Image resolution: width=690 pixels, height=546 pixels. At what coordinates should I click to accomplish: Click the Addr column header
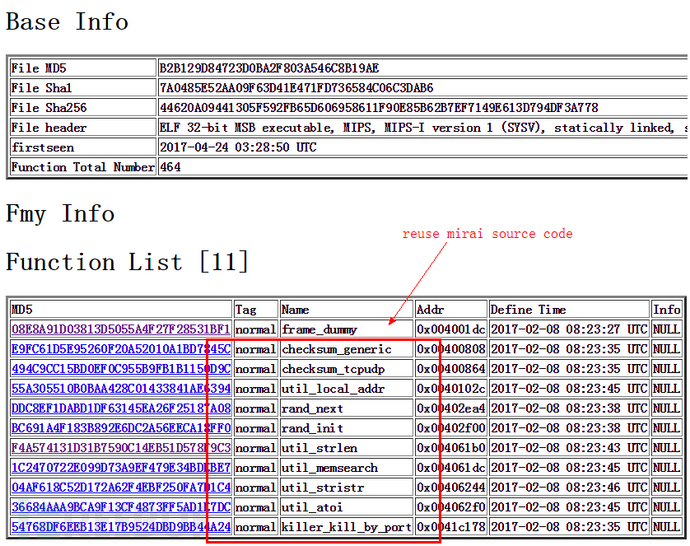(x=451, y=309)
